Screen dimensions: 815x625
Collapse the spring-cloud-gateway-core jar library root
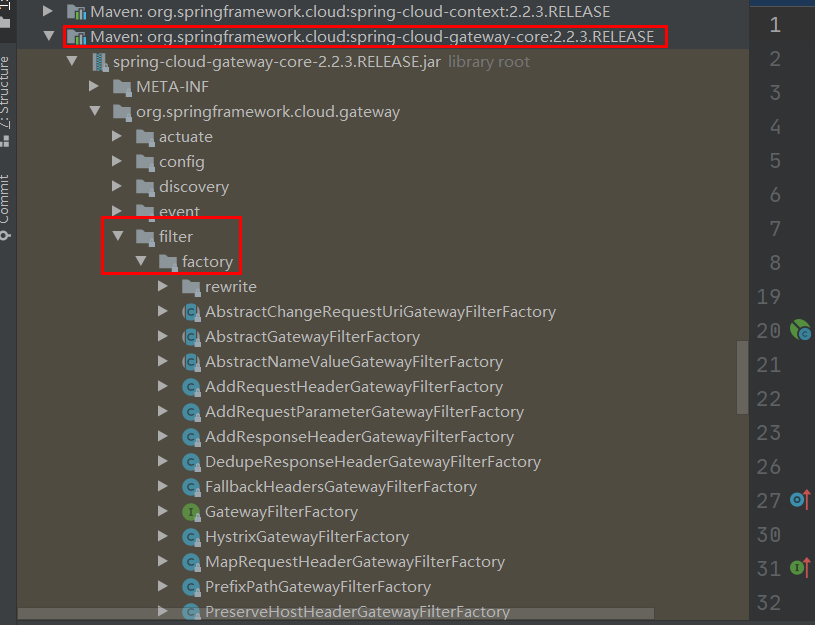click(72, 61)
